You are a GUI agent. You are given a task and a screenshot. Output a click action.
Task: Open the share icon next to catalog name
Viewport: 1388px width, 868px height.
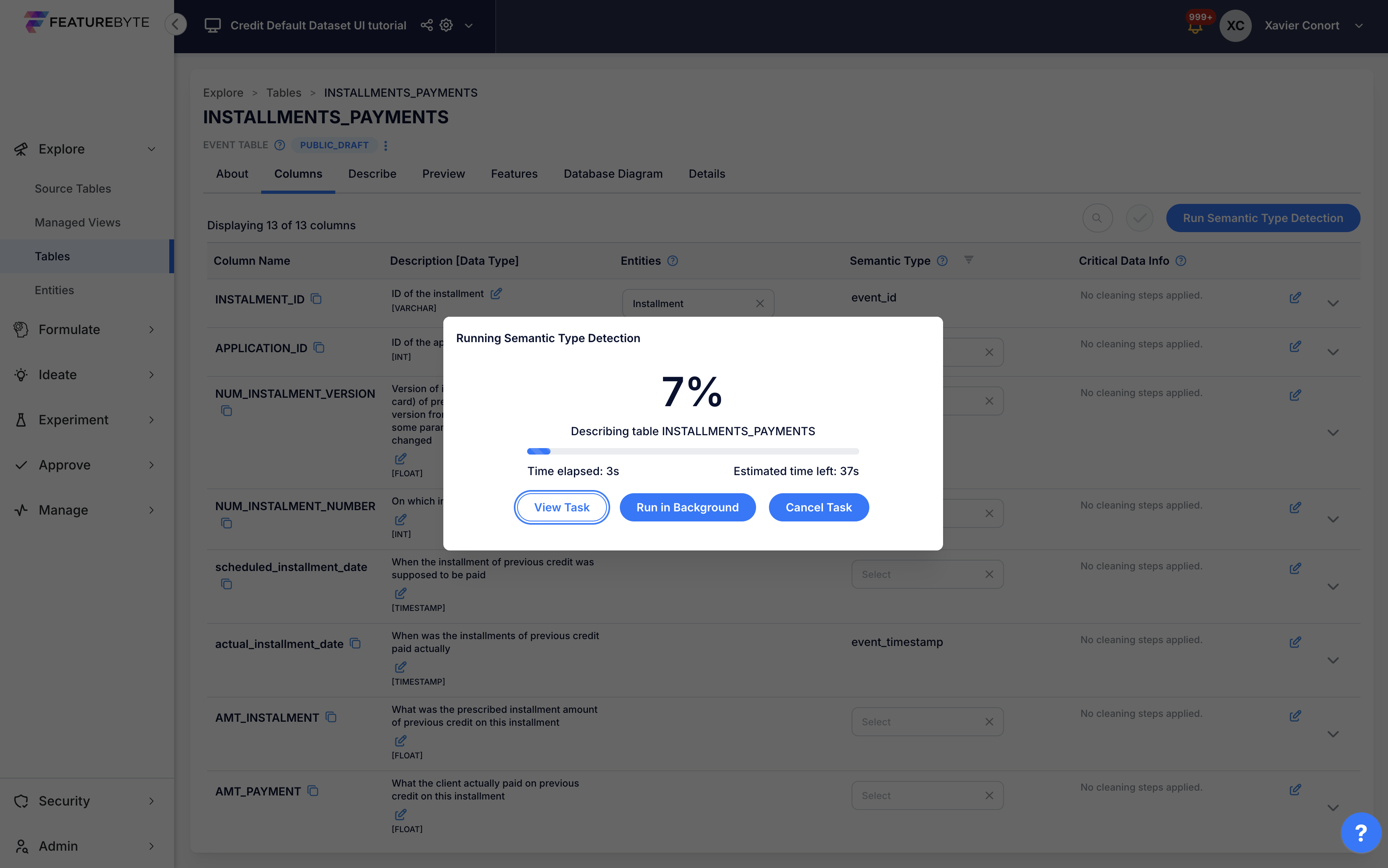426,25
